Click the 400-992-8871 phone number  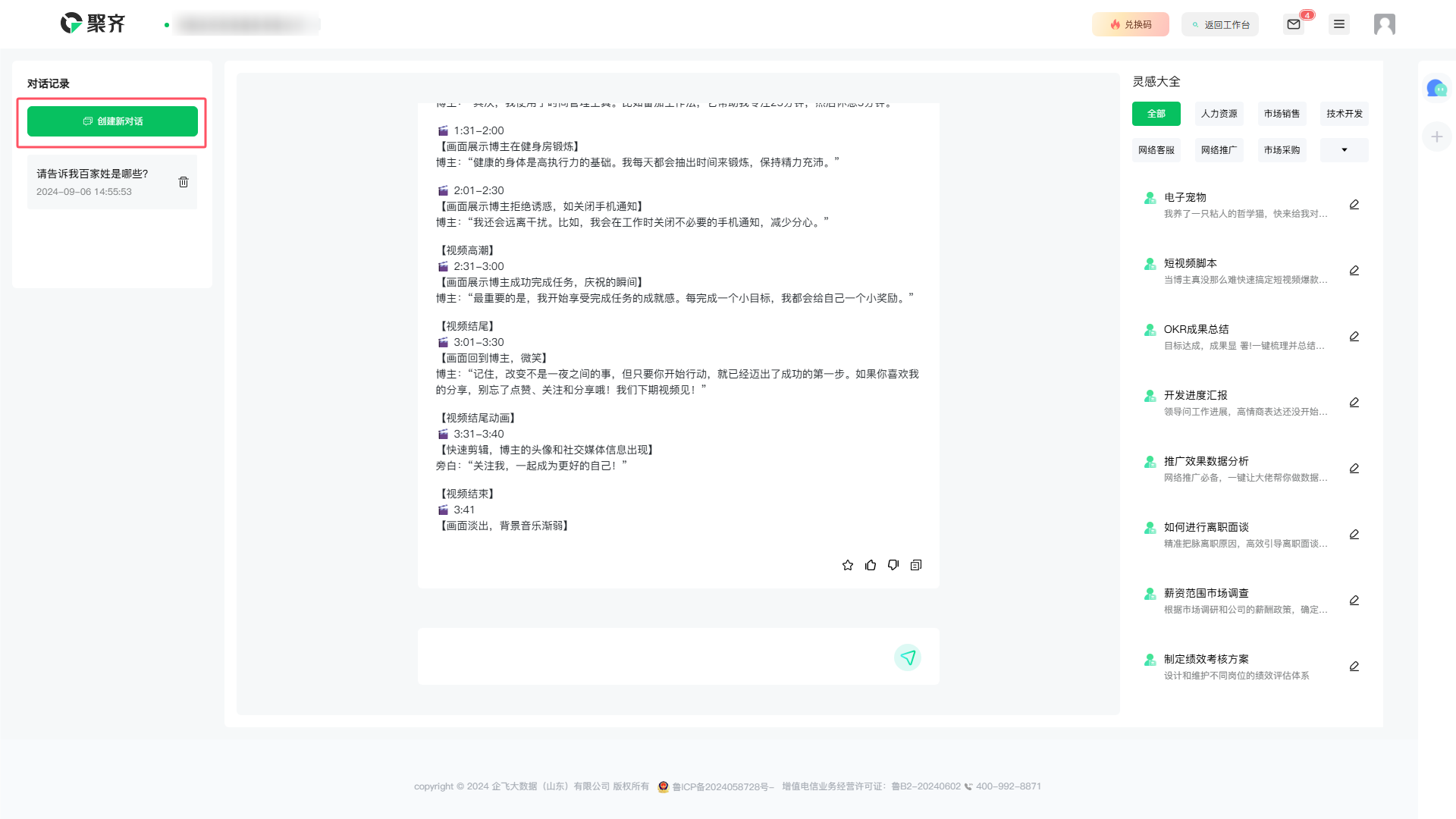point(1008,786)
